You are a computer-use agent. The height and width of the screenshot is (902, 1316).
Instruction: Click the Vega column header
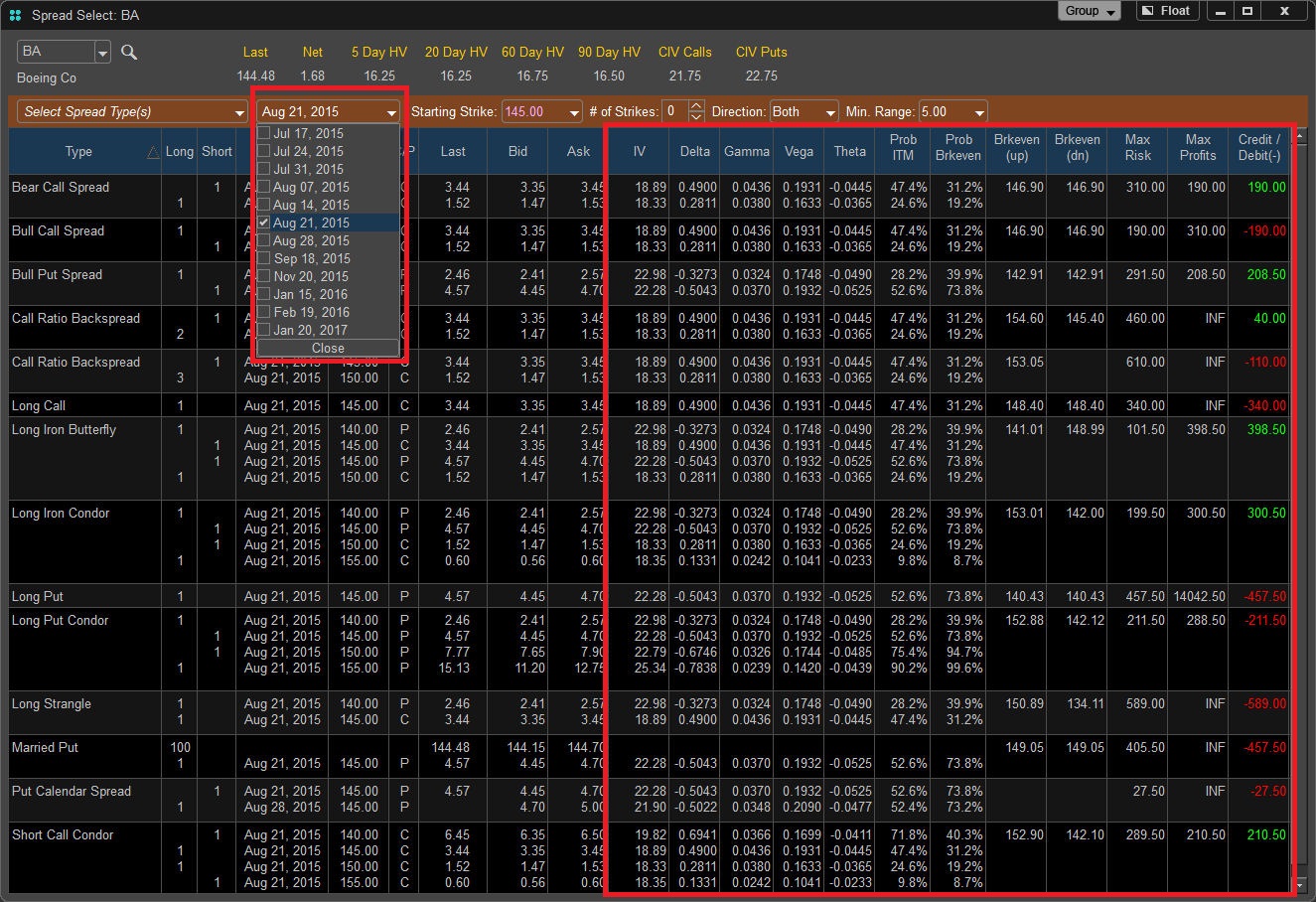(799, 152)
